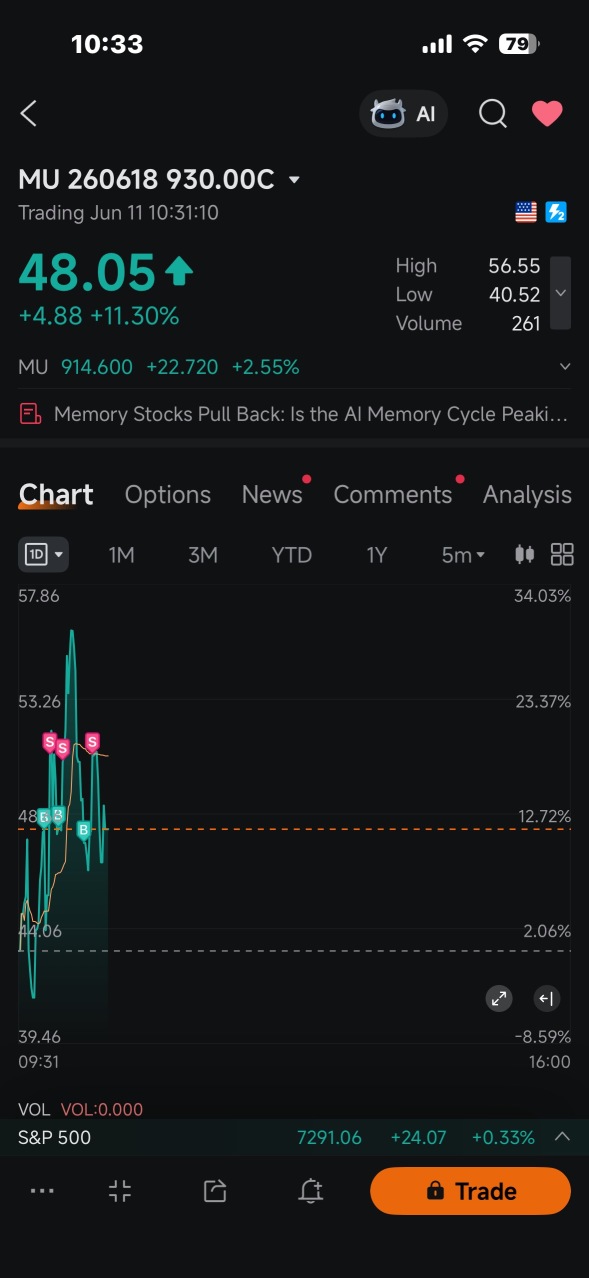This screenshot has width=589, height=1278.
Task: Open the 1D timeframe dropdown
Action: point(44,554)
